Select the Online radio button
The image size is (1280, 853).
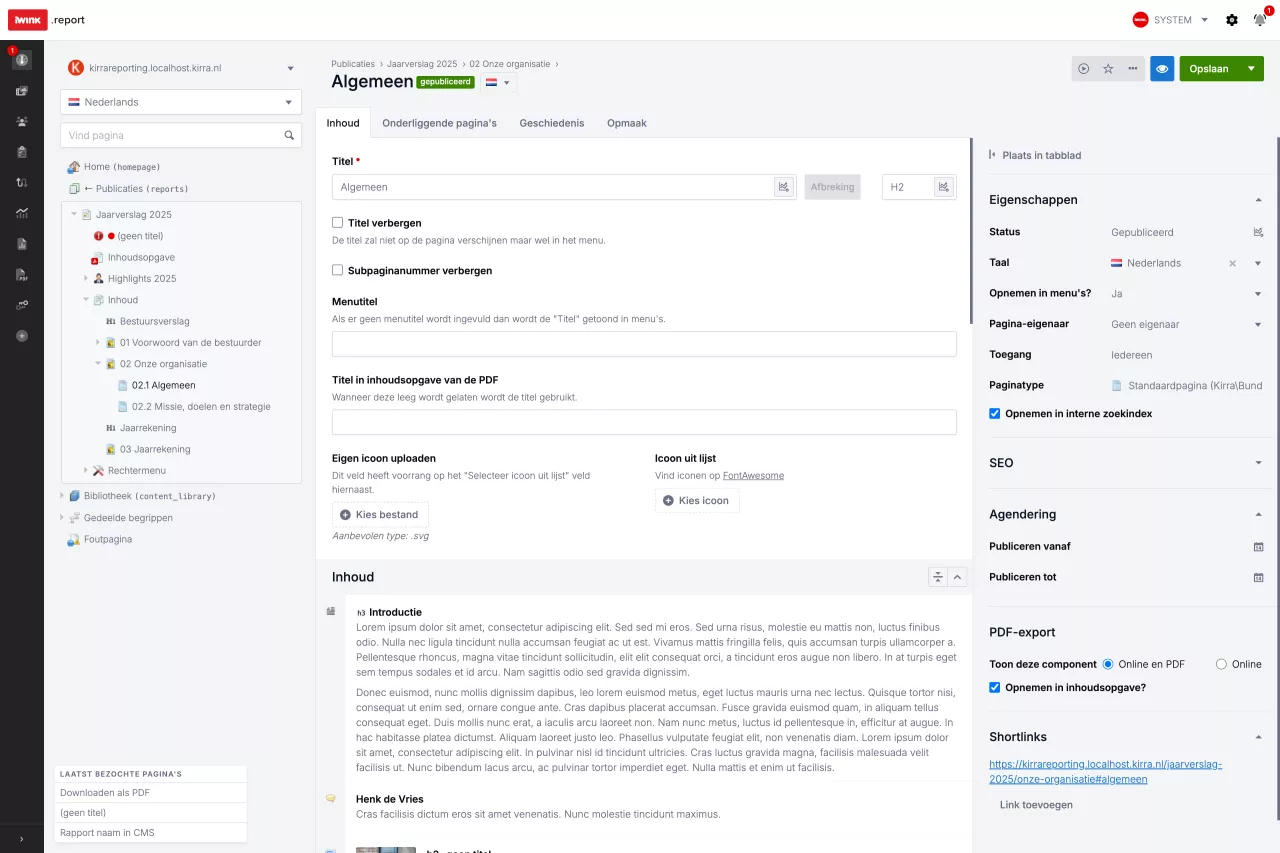[x=1221, y=664]
